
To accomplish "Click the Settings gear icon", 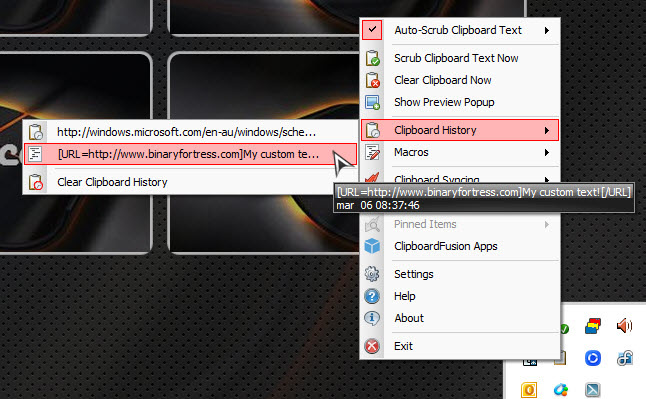I will point(372,274).
